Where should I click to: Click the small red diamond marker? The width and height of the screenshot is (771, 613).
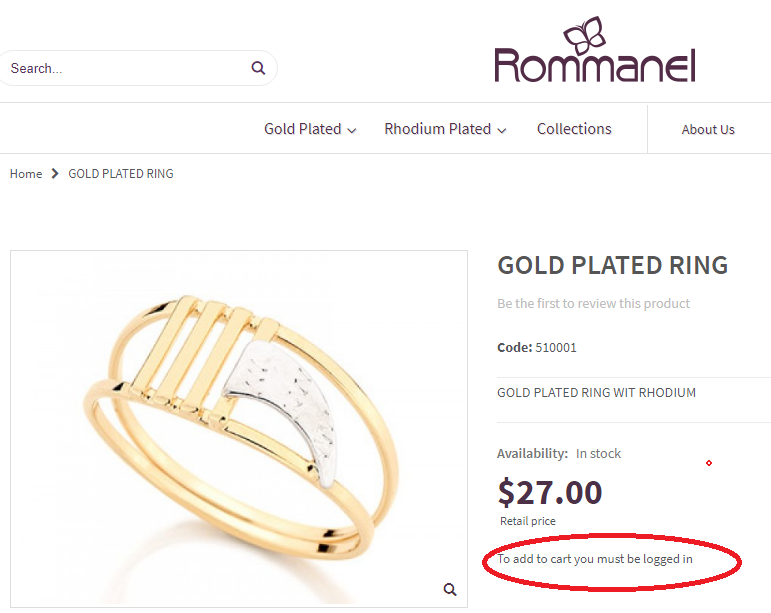point(709,463)
